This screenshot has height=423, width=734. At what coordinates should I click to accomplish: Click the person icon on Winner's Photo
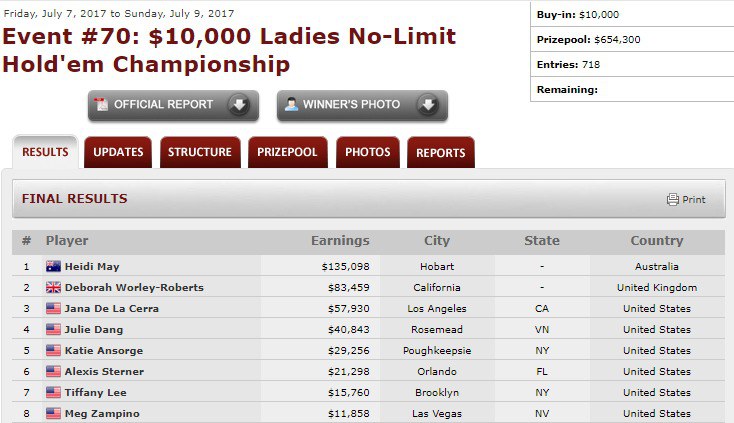(291, 104)
